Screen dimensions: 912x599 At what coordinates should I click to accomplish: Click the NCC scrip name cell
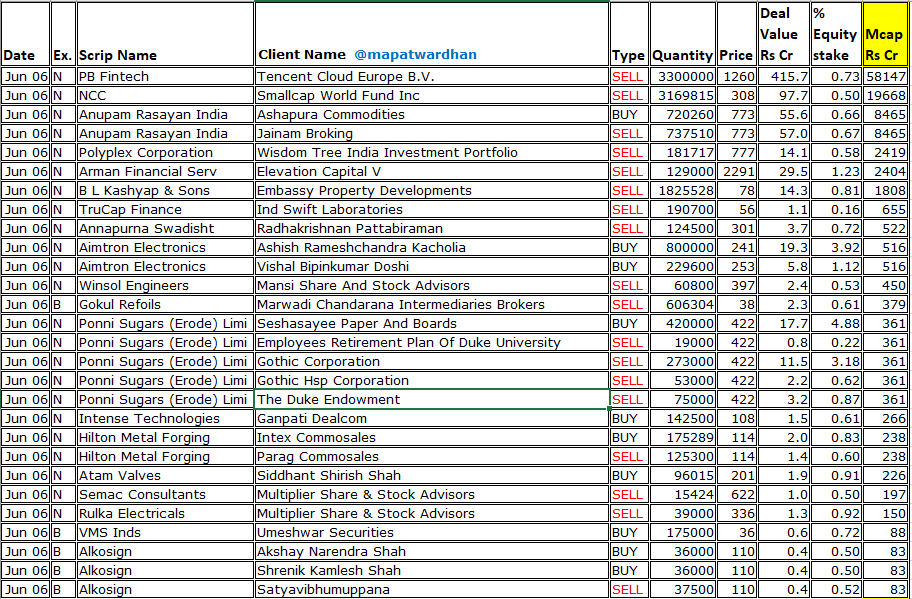(165, 95)
